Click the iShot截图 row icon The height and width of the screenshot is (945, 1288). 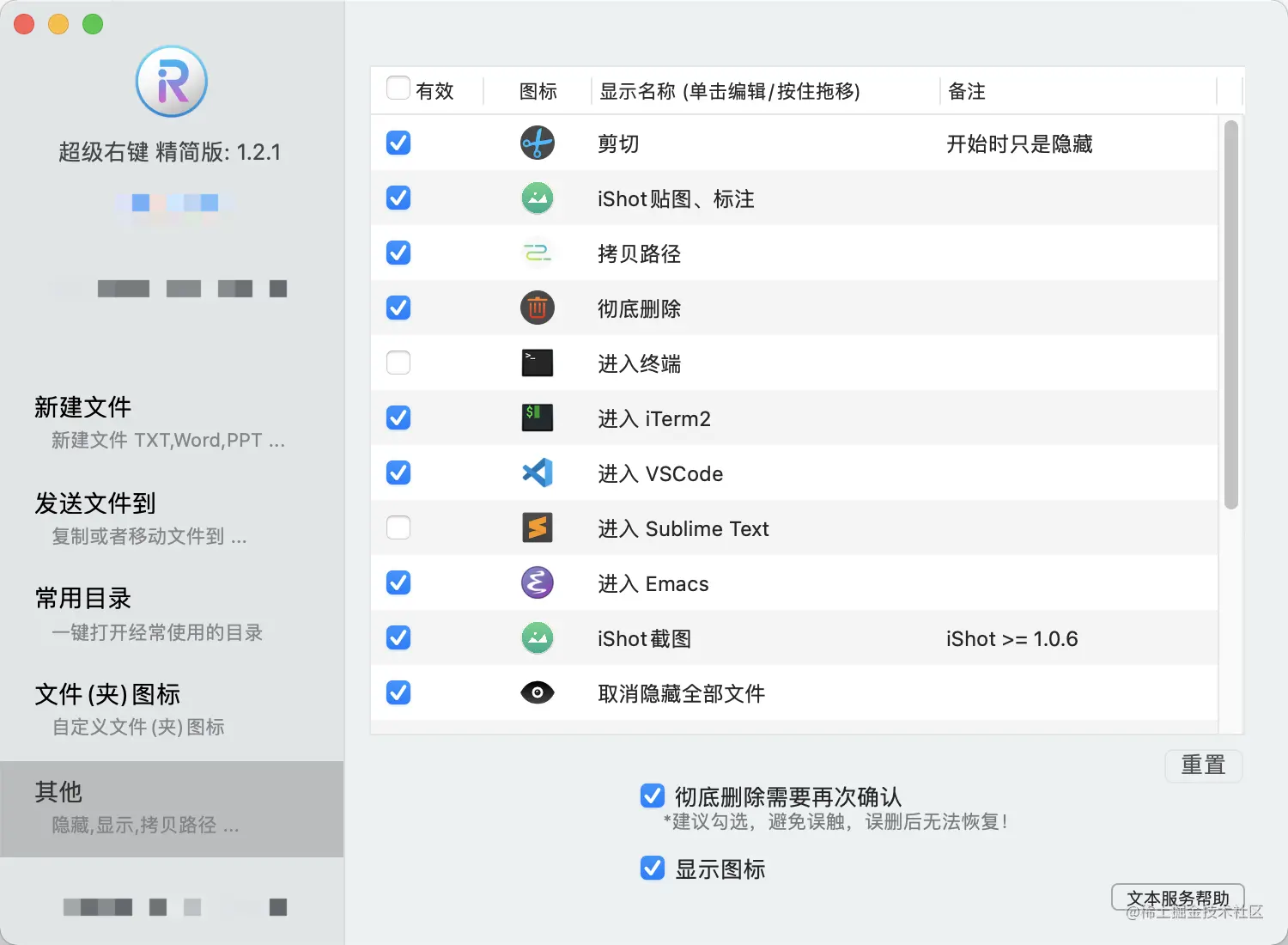point(538,637)
